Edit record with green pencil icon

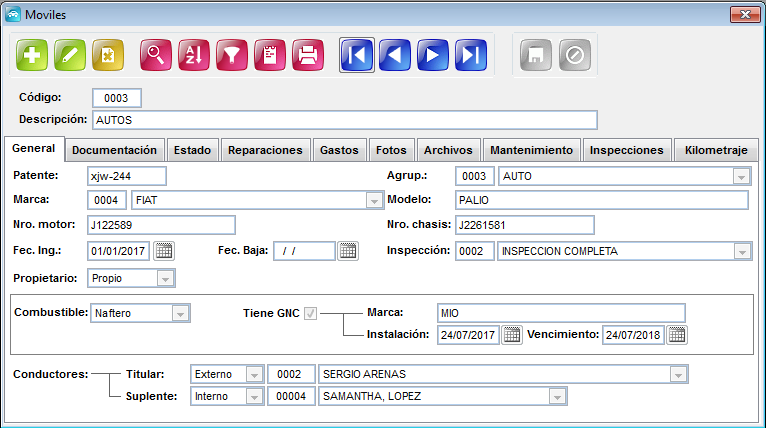coord(70,55)
